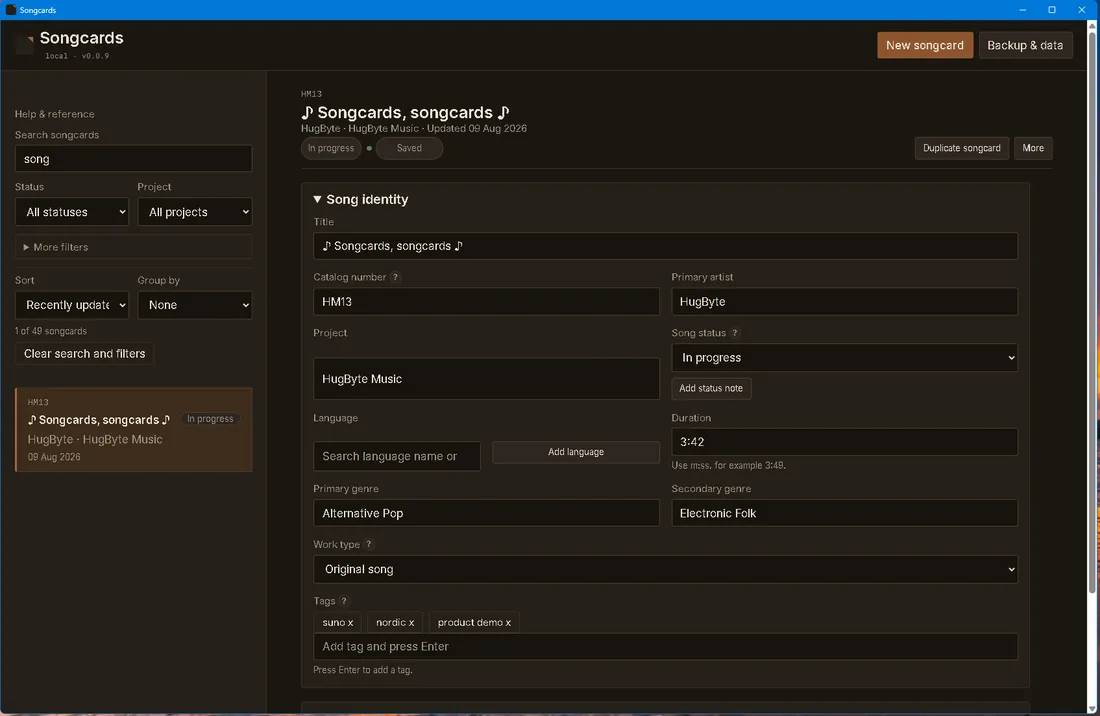Open the Group by None dropdown
The width and height of the screenshot is (1100, 716).
(195, 305)
